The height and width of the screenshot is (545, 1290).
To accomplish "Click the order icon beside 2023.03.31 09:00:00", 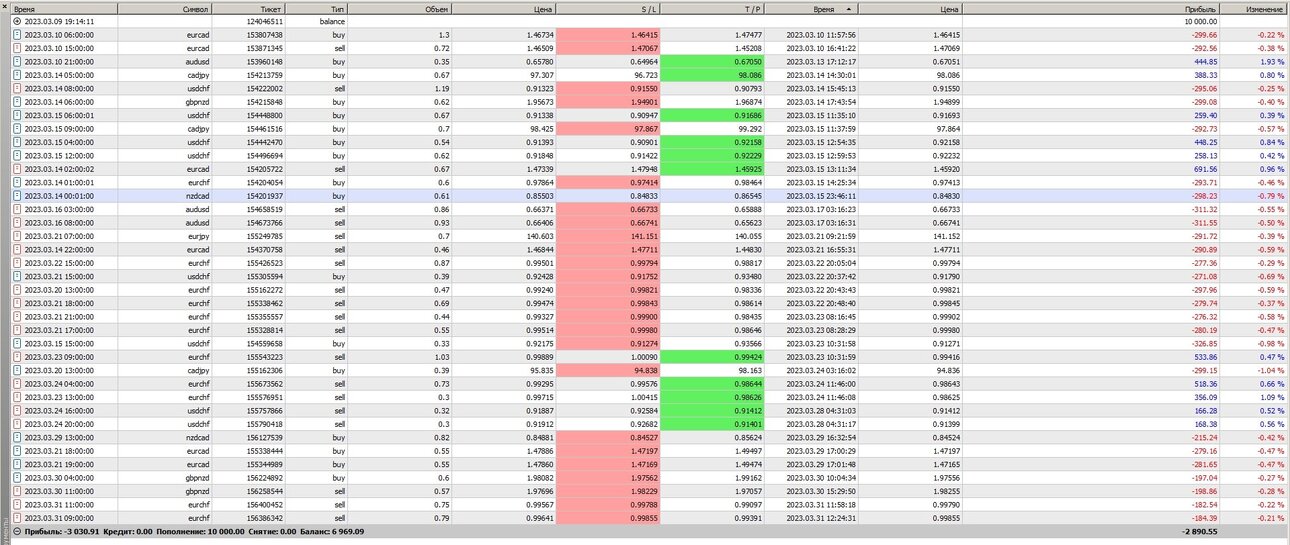I will click(17, 518).
